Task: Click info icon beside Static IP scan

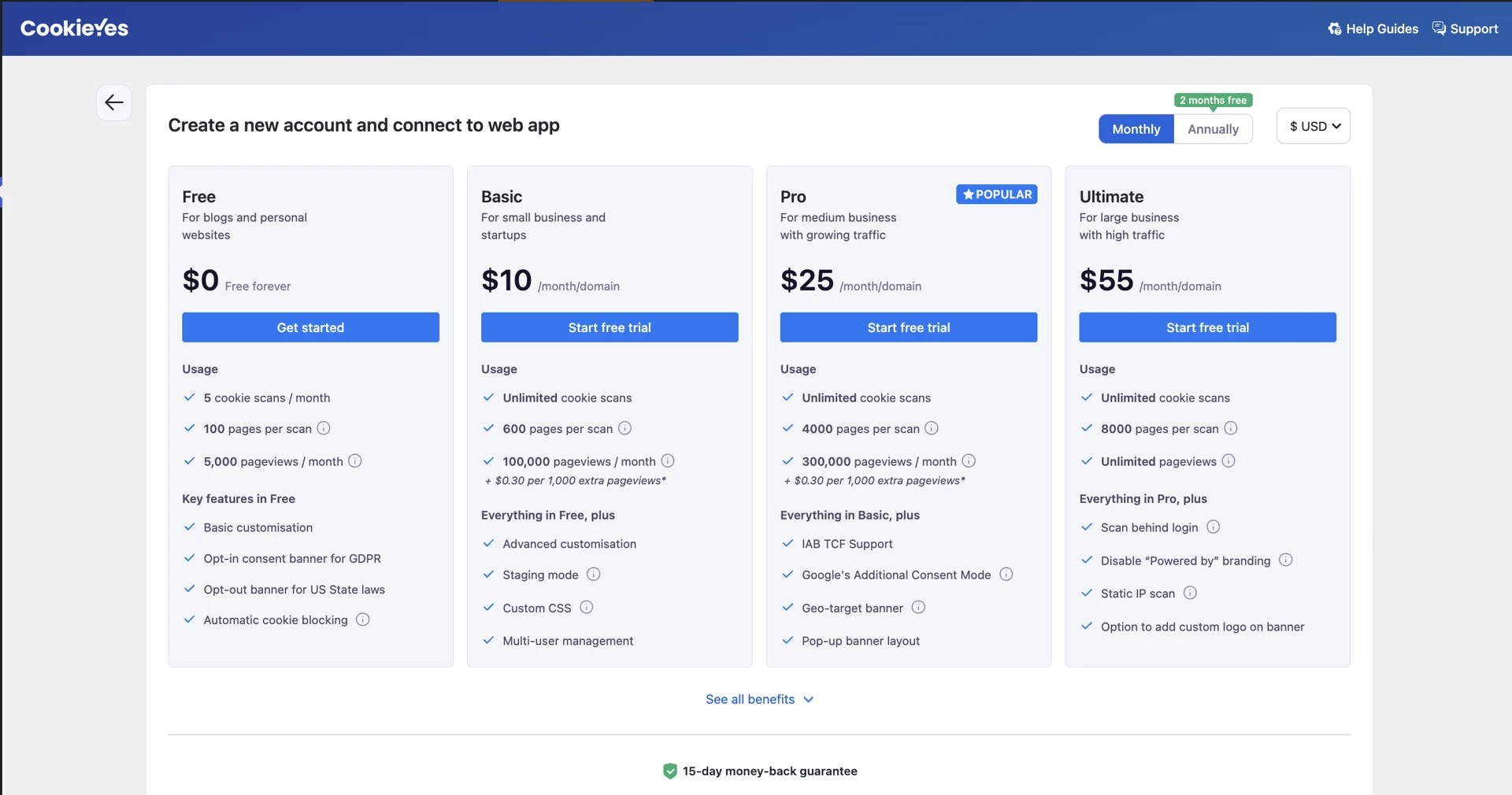Action: pyautogui.click(x=1190, y=593)
